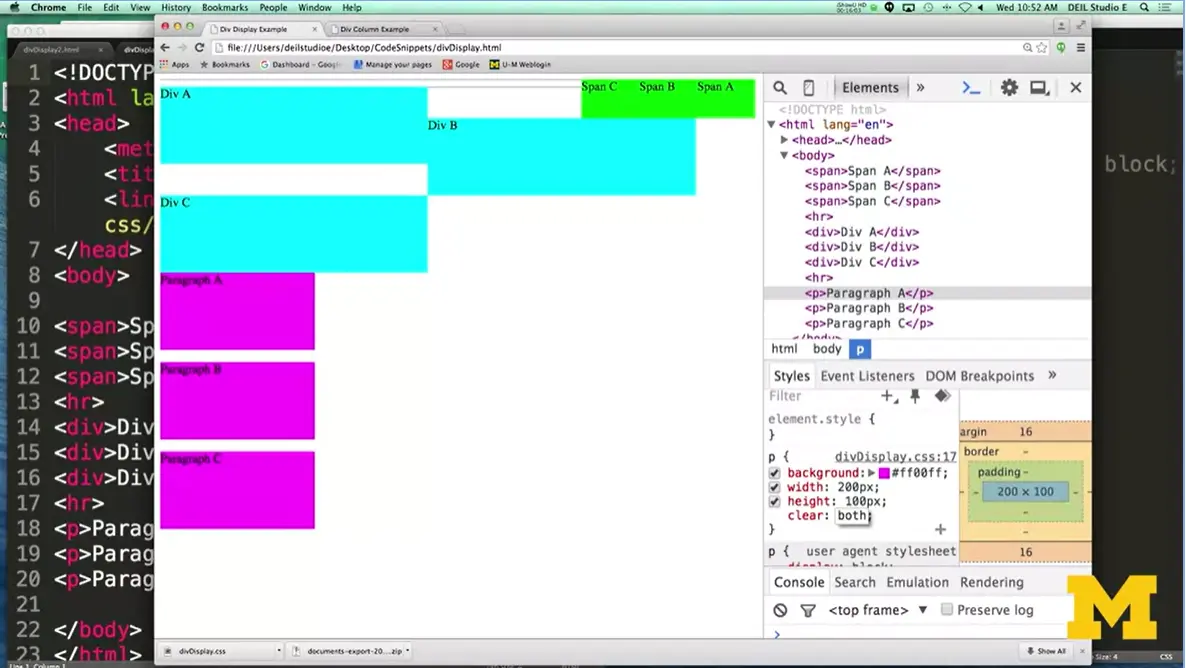Click the pin icon in Styles toolbar
The height and width of the screenshot is (668, 1186).
coord(915,396)
